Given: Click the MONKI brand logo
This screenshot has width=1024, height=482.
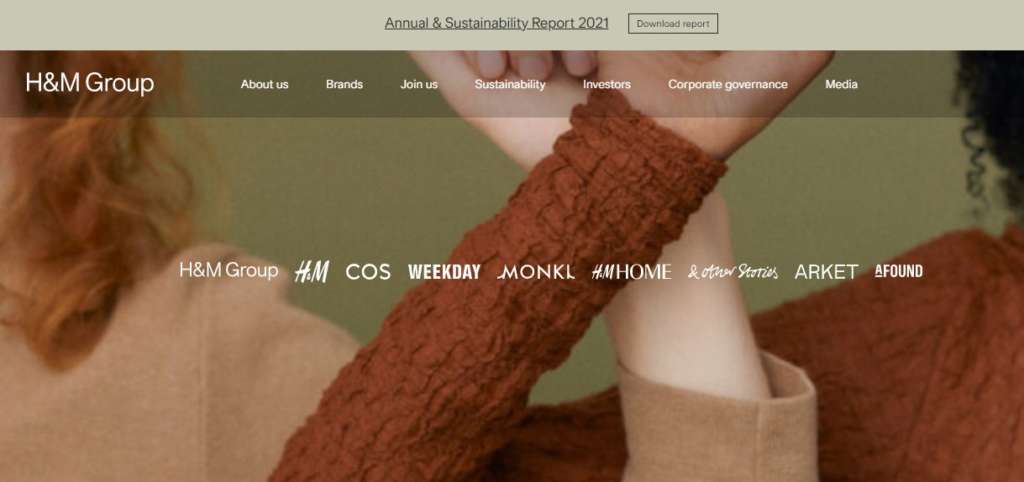Looking at the screenshot, I should point(536,272).
